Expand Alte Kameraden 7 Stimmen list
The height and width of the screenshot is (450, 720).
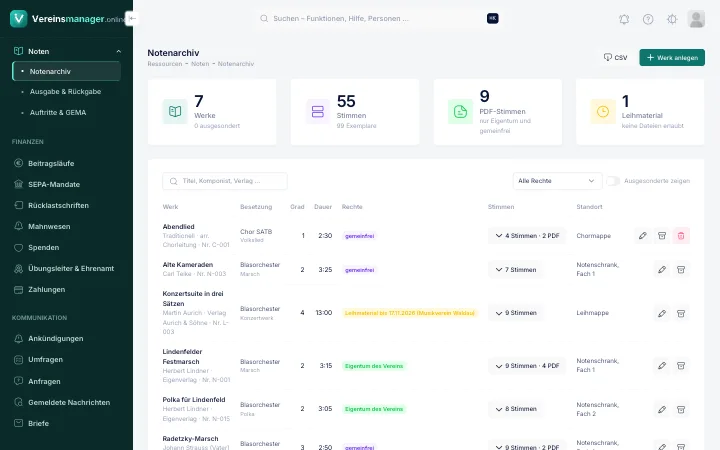click(516, 270)
